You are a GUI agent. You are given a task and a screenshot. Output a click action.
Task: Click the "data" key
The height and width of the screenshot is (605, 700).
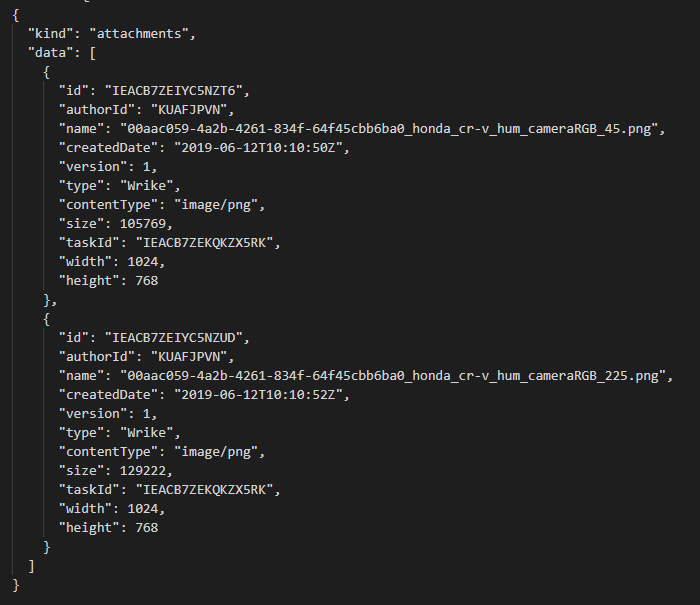coord(49,52)
